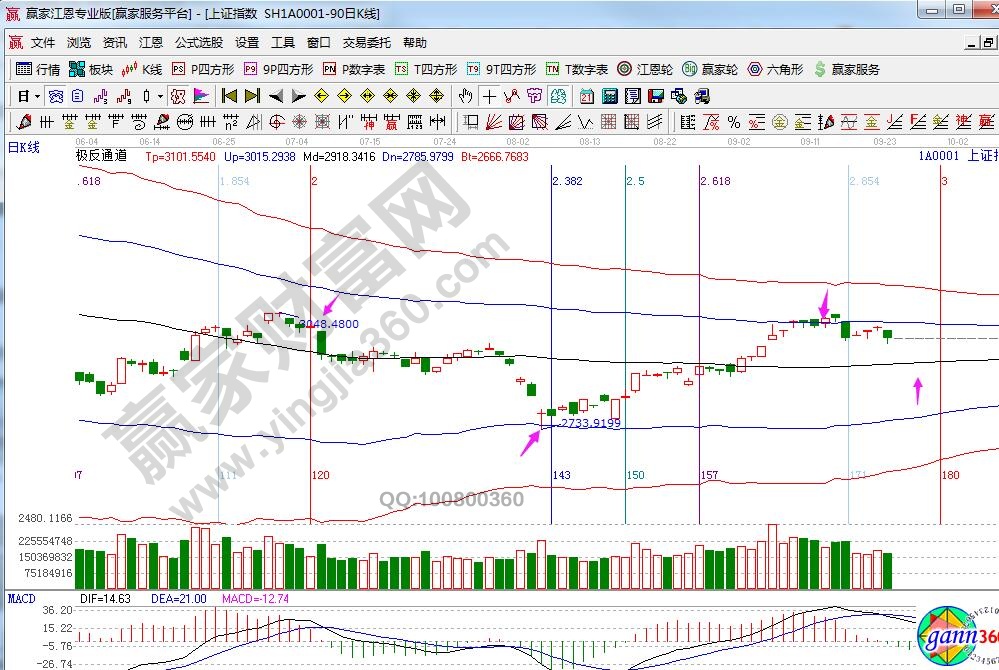This screenshot has height=670, width=999.
Task: Click the 极反通道 indicator name
Action: 101,155
